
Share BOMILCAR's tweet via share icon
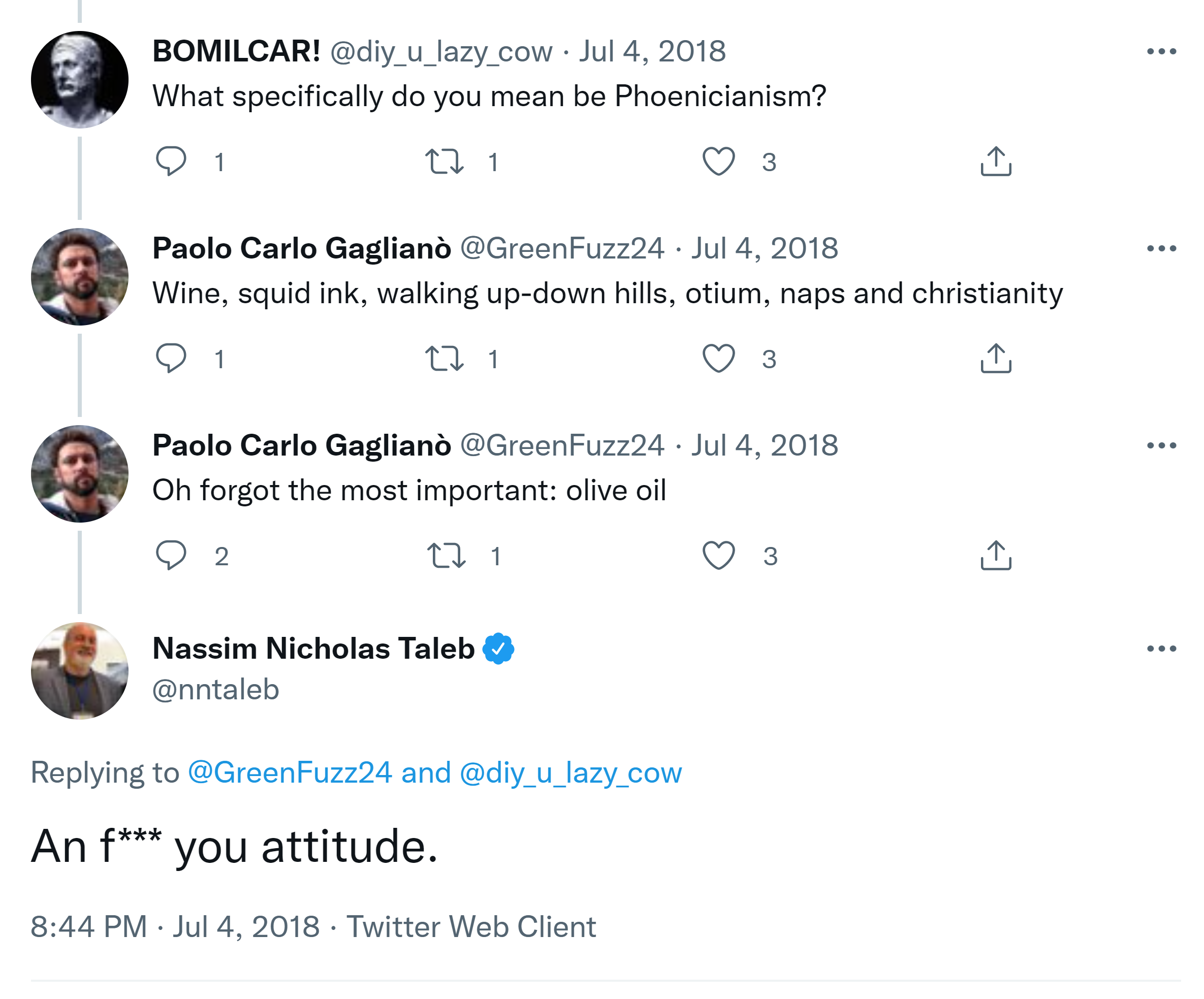996,161
